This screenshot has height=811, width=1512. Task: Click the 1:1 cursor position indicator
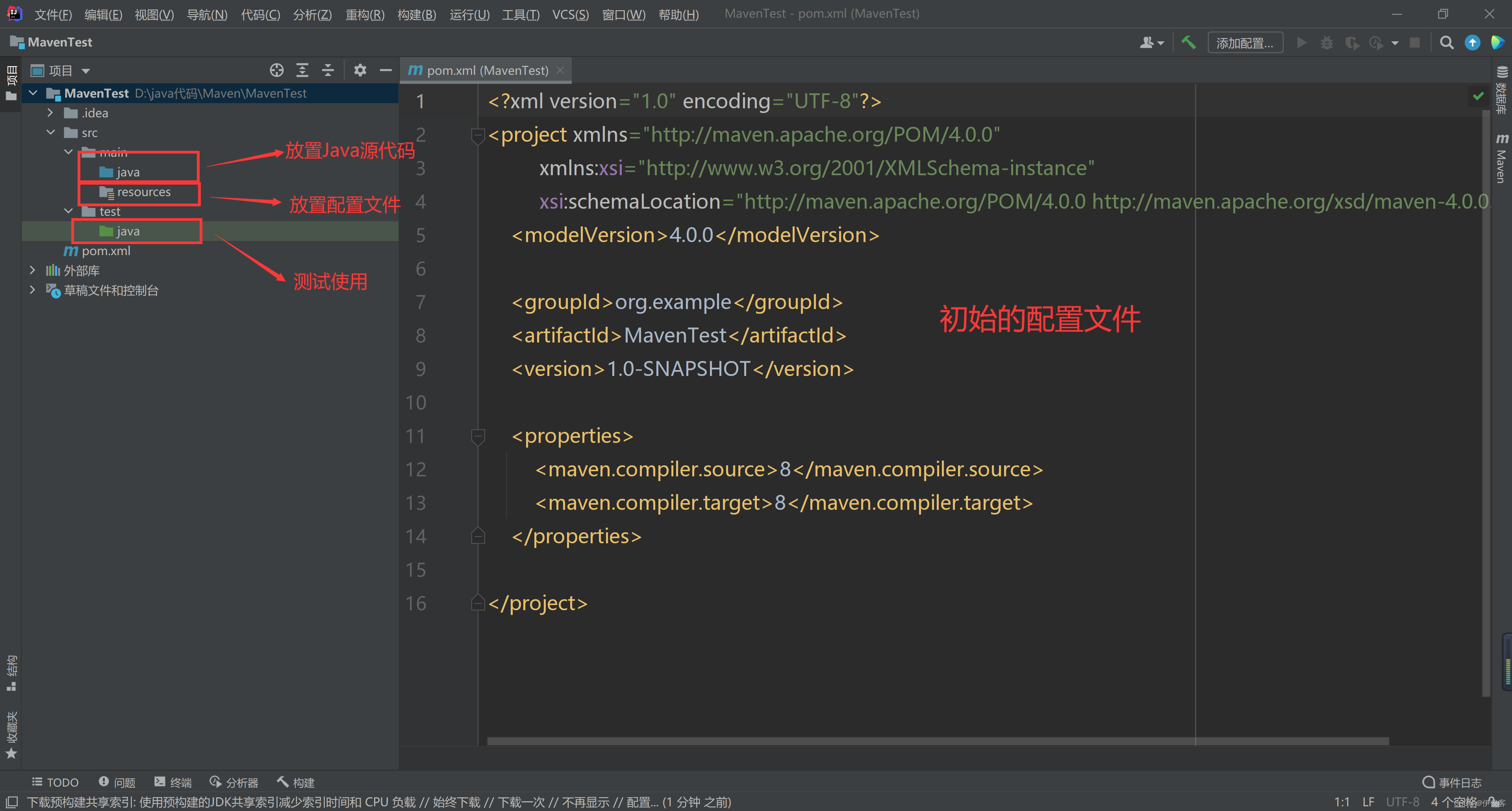coord(1342,802)
